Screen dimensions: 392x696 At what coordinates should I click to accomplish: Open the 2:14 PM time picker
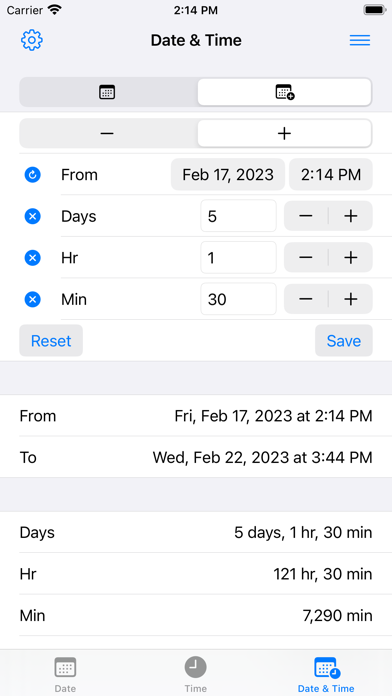pyautogui.click(x=331, y=174)
